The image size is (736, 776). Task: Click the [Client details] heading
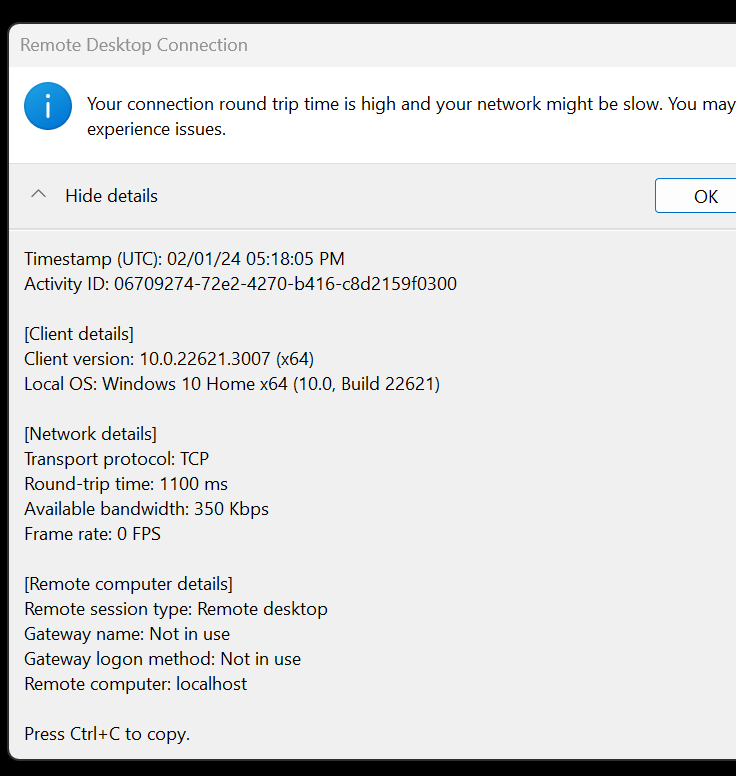(x=79, y=334)
